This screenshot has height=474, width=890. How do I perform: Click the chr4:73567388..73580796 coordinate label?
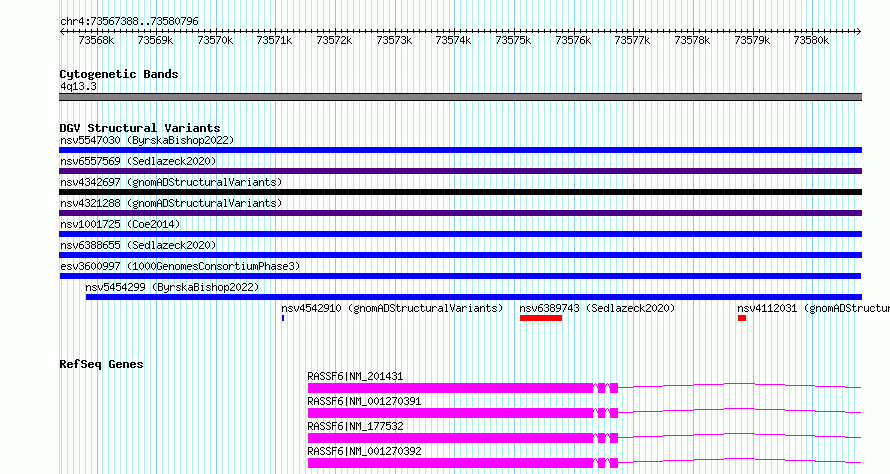click(129, 21)
